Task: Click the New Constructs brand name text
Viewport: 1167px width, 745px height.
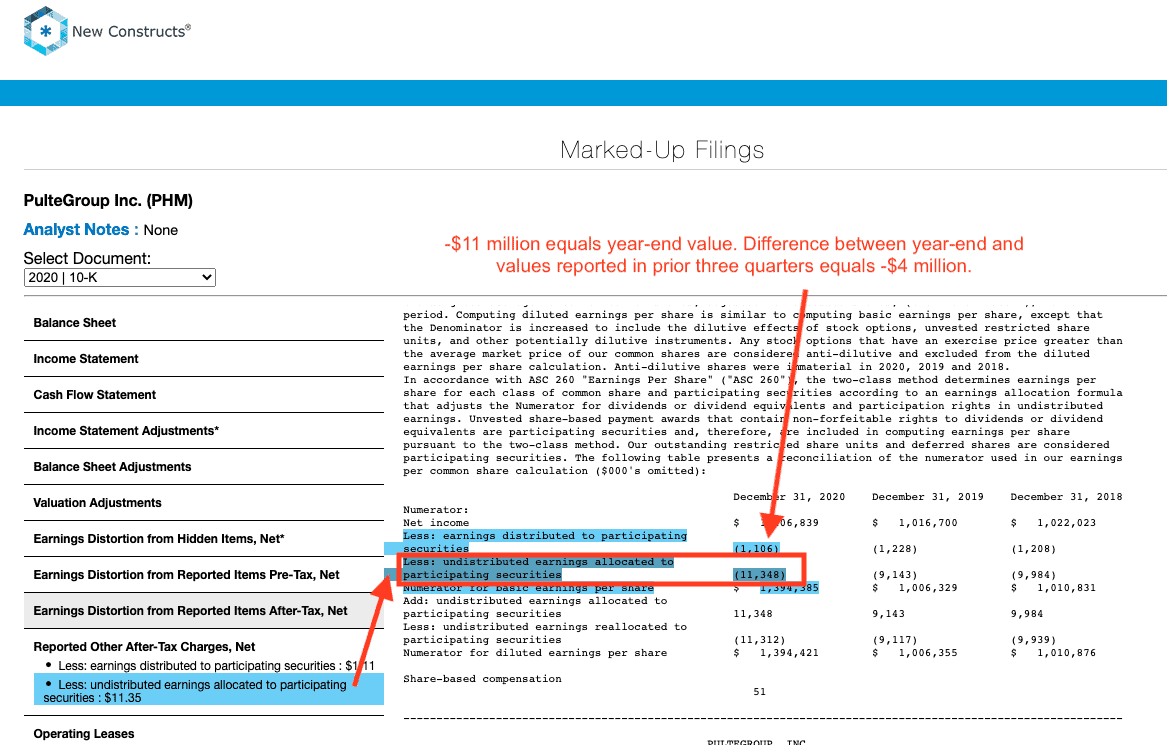Action: point(132,31)
